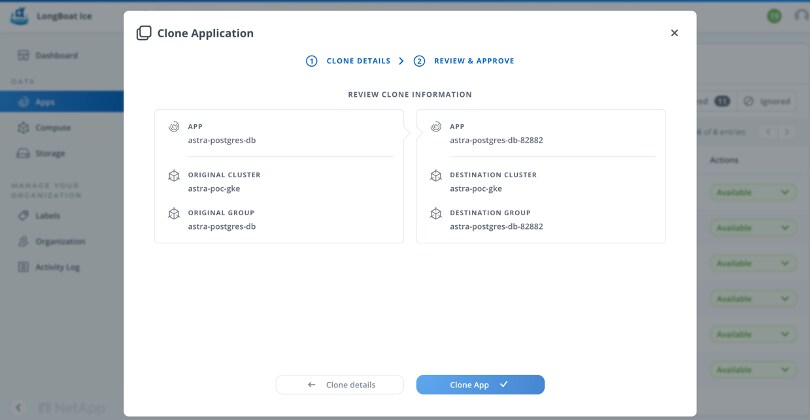
Task: Click the Original Group cube icon
Action: click(173, 213)
